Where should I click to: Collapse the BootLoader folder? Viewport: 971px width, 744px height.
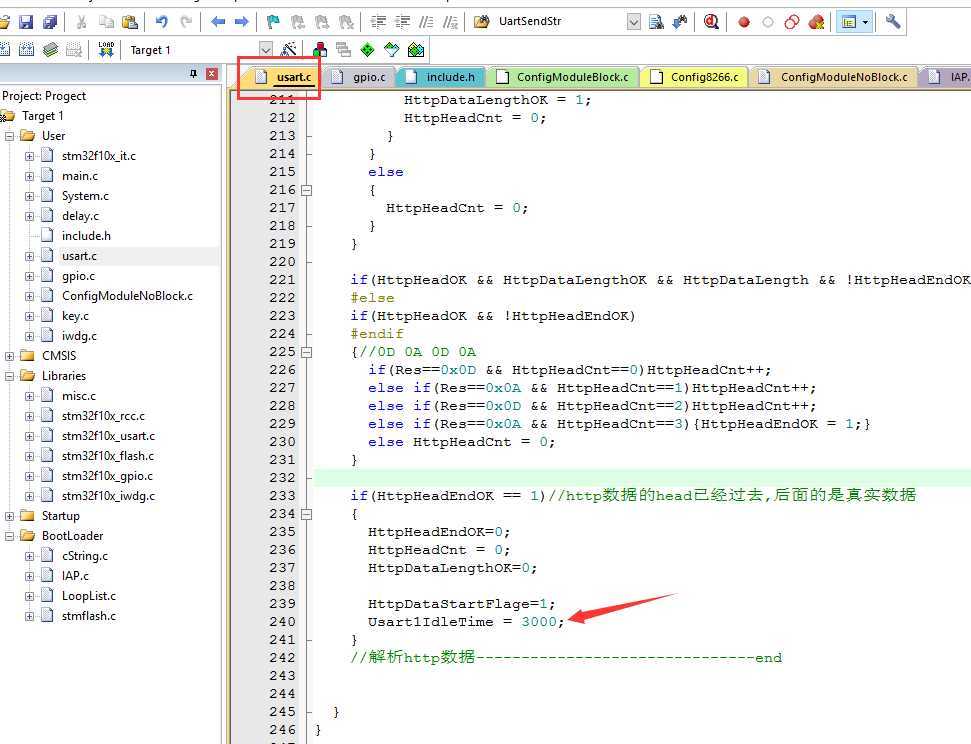[10, 536]
